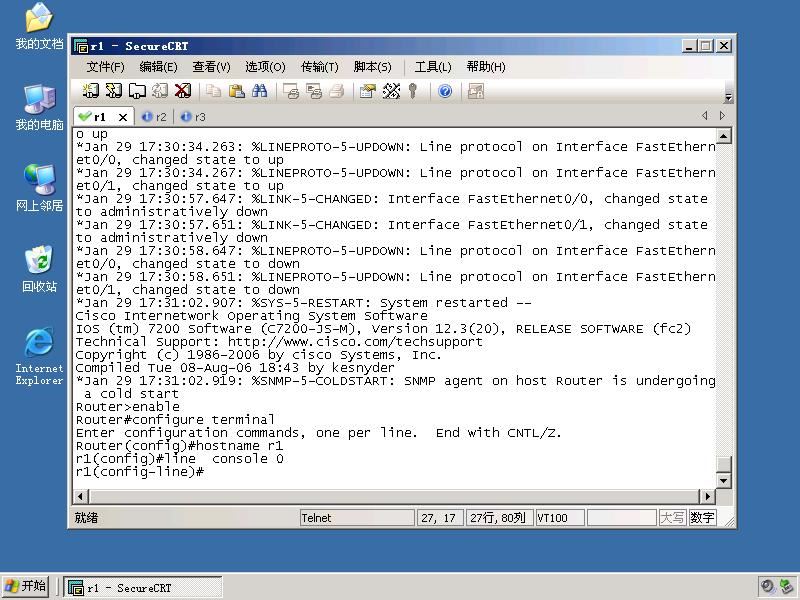Viewport: 800px width, 600px height.
Task: Click vertical scrollbar up arrow
Action: coord(724,136)
